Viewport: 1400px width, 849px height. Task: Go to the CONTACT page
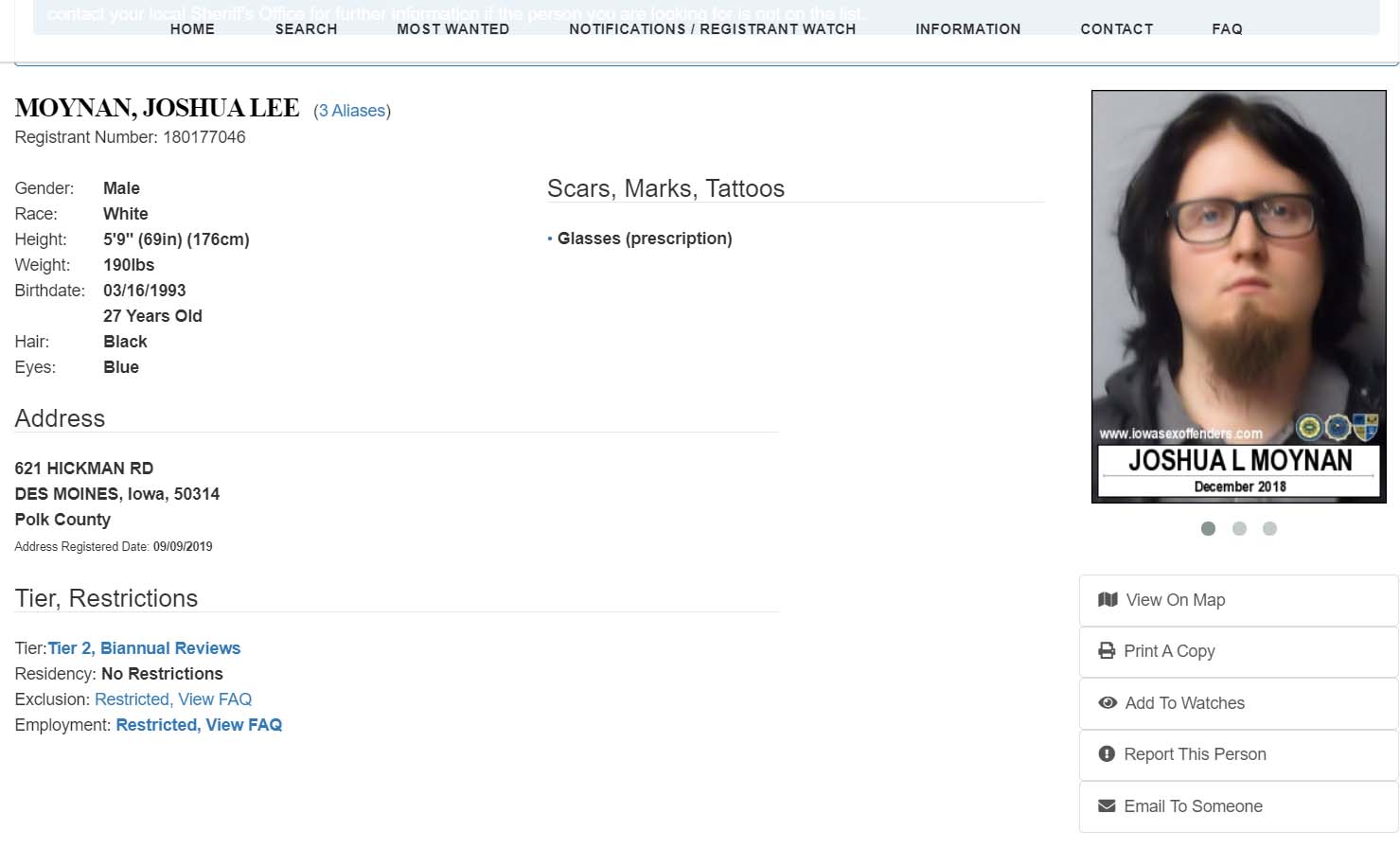(1116, 29)
